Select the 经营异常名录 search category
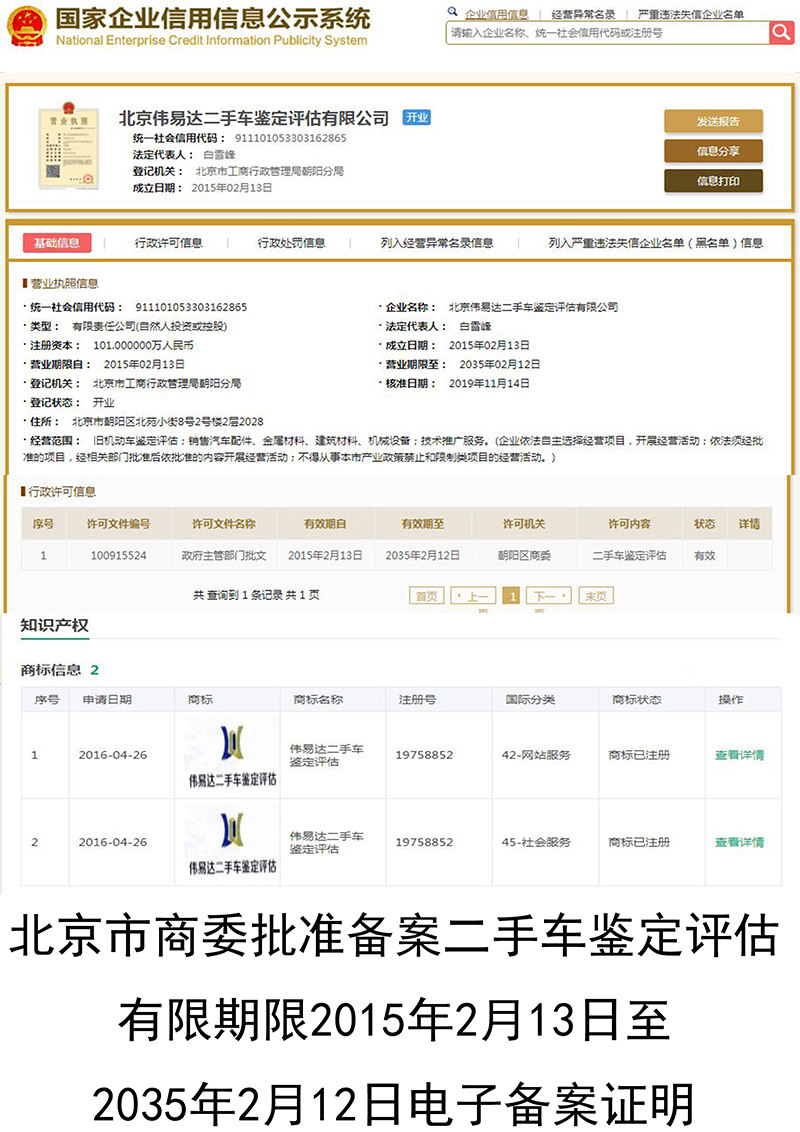This screenshot has width=800, height=1132. pos(583,14)
